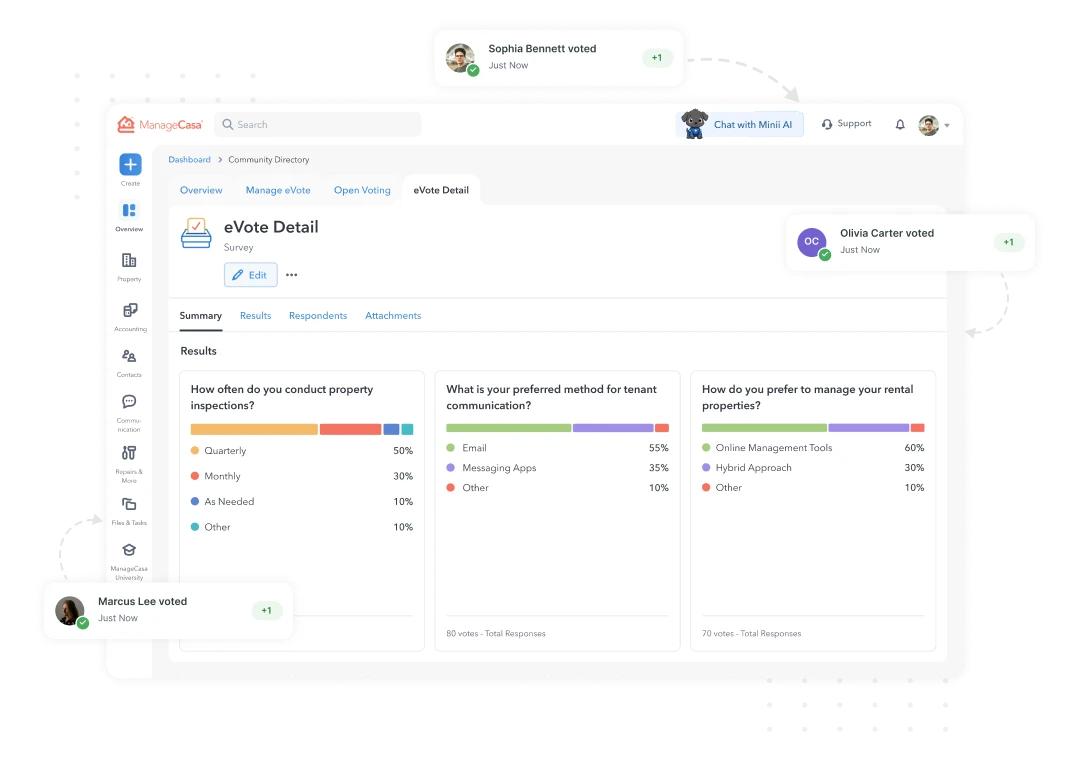The width and height of the screenshot is (1080, 778).
Task: Switch to the Overview tab
Action: 201,190
